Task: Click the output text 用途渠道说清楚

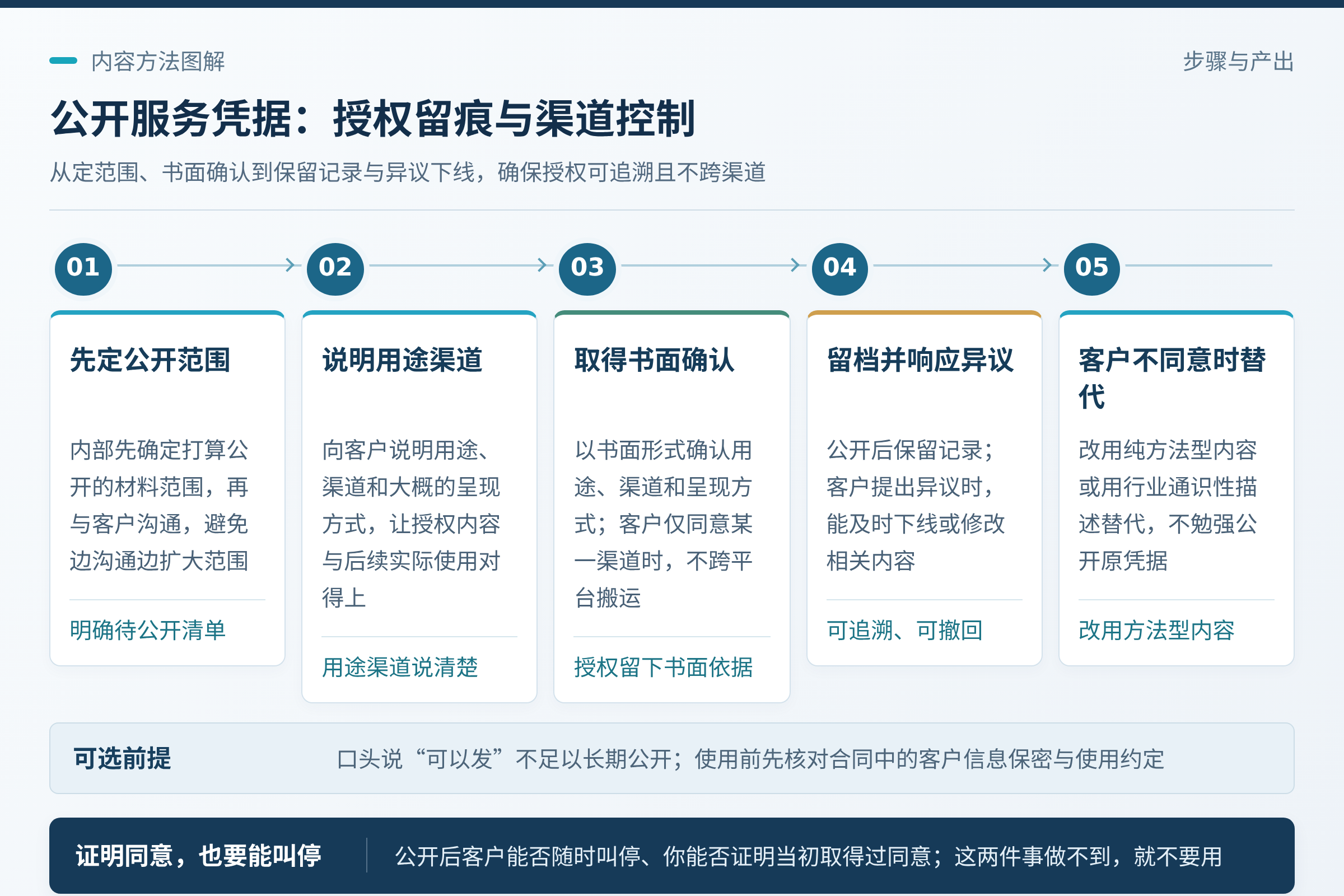Action: coord(400,668)
